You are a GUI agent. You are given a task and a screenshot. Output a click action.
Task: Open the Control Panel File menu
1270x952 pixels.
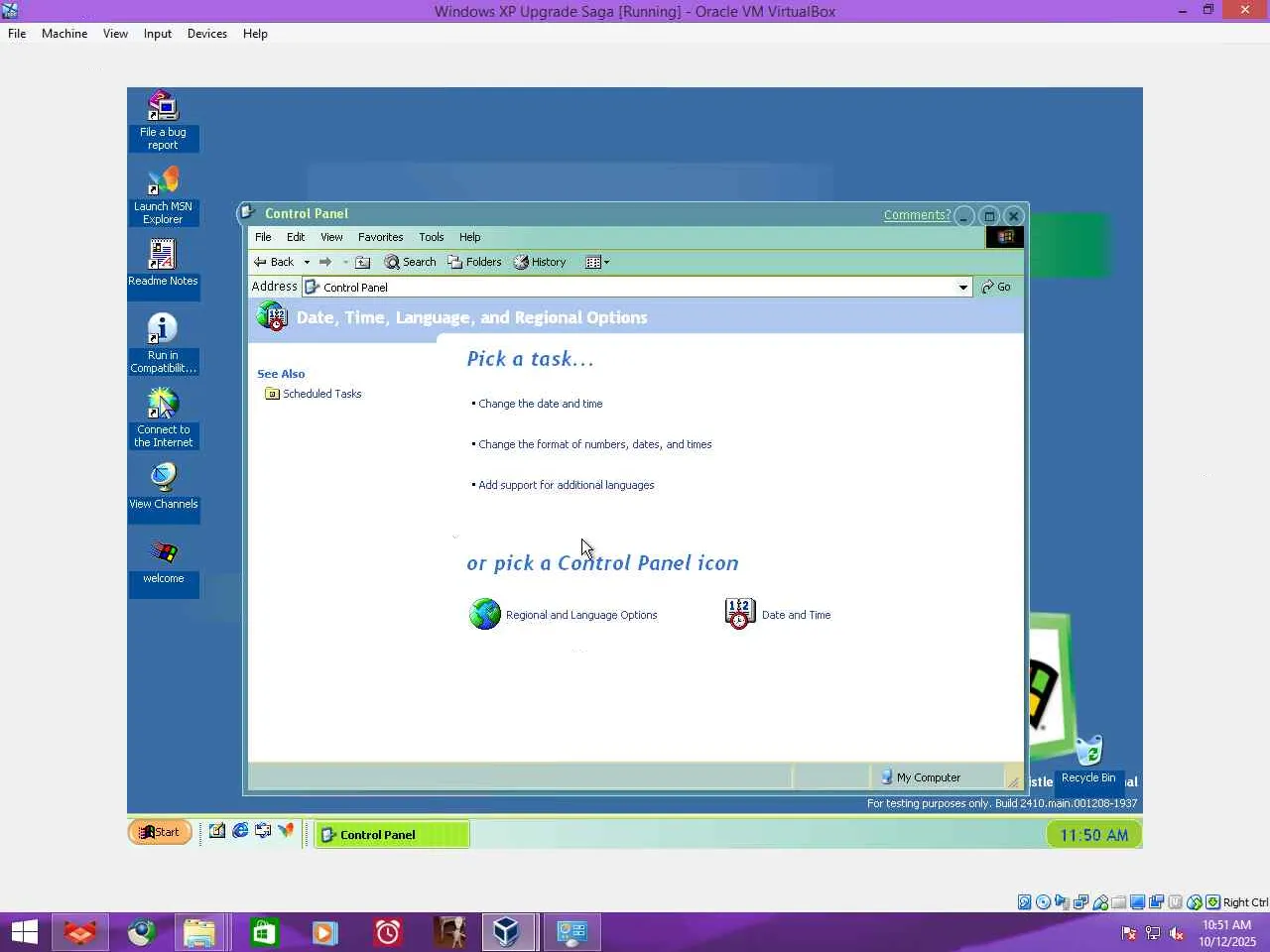point(263,237)
